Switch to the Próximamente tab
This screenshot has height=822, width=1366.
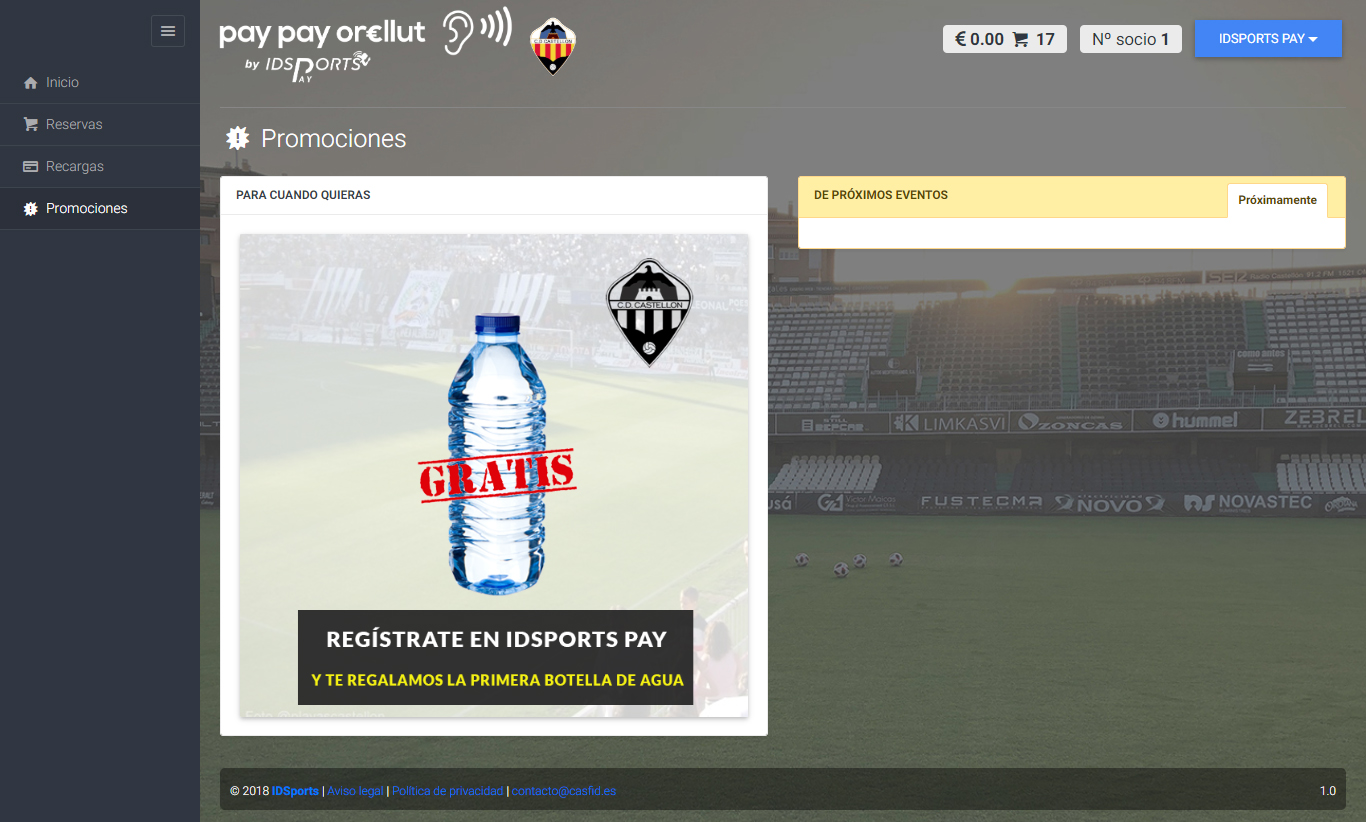pyautogui.click(x=1277, y=200)
